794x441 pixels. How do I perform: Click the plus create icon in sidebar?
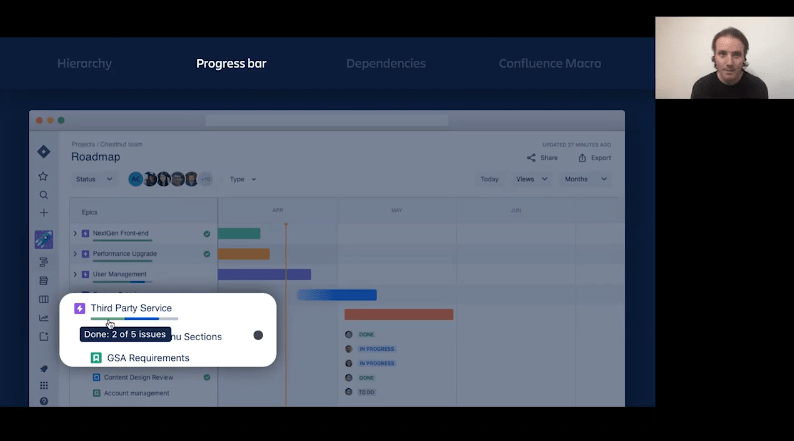coord(43,213)
